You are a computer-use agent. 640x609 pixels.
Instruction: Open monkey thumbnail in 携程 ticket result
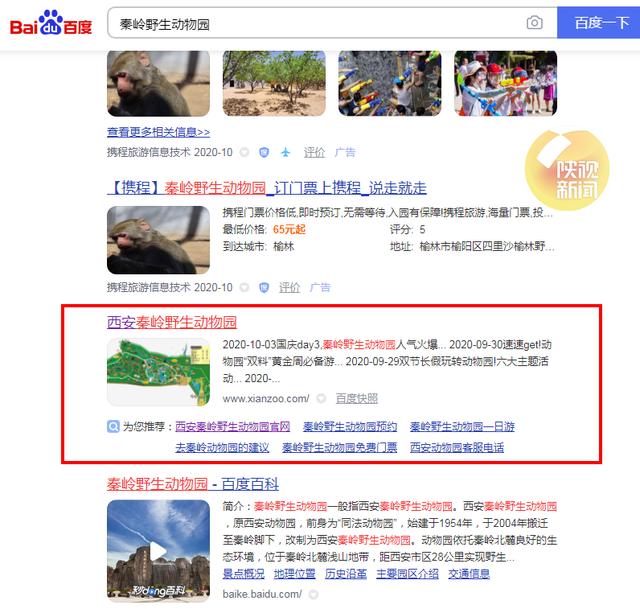pyautogui.click(x=158, y=240)
